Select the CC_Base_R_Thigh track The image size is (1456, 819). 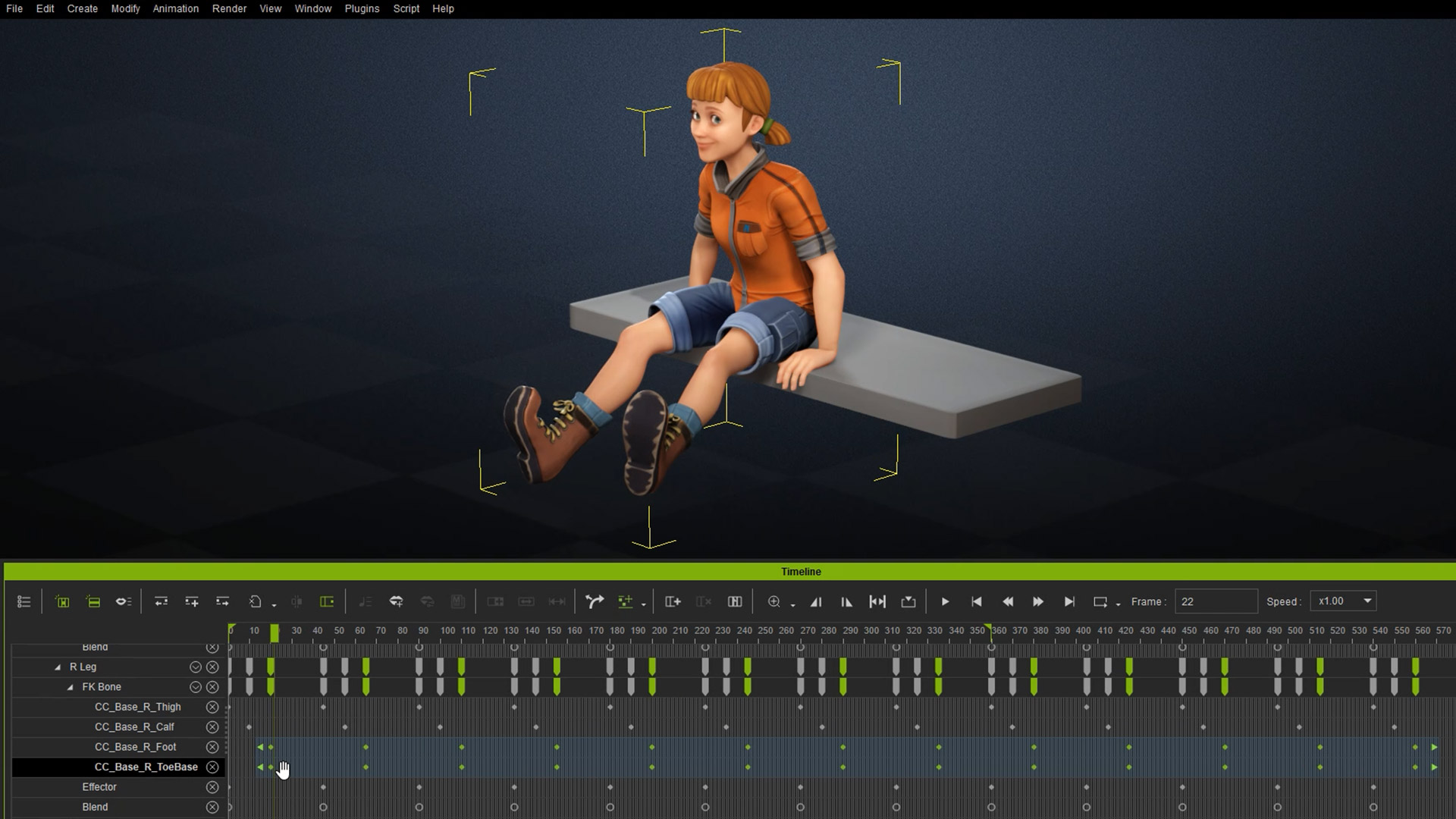coord(137,707)
